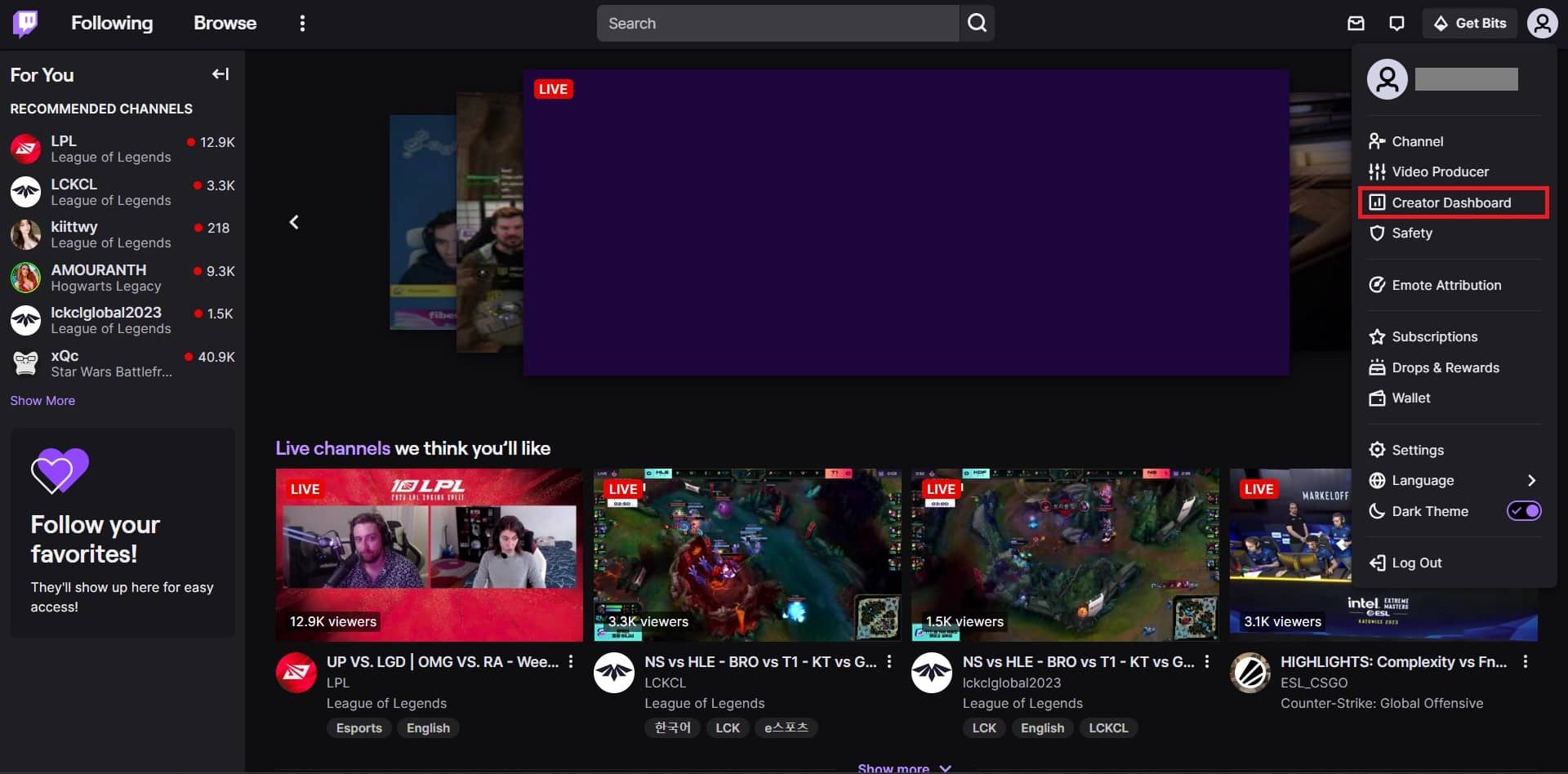
Task: Click the Twitch logo icon
Action: pyautogui.click(x=25, y=23)
